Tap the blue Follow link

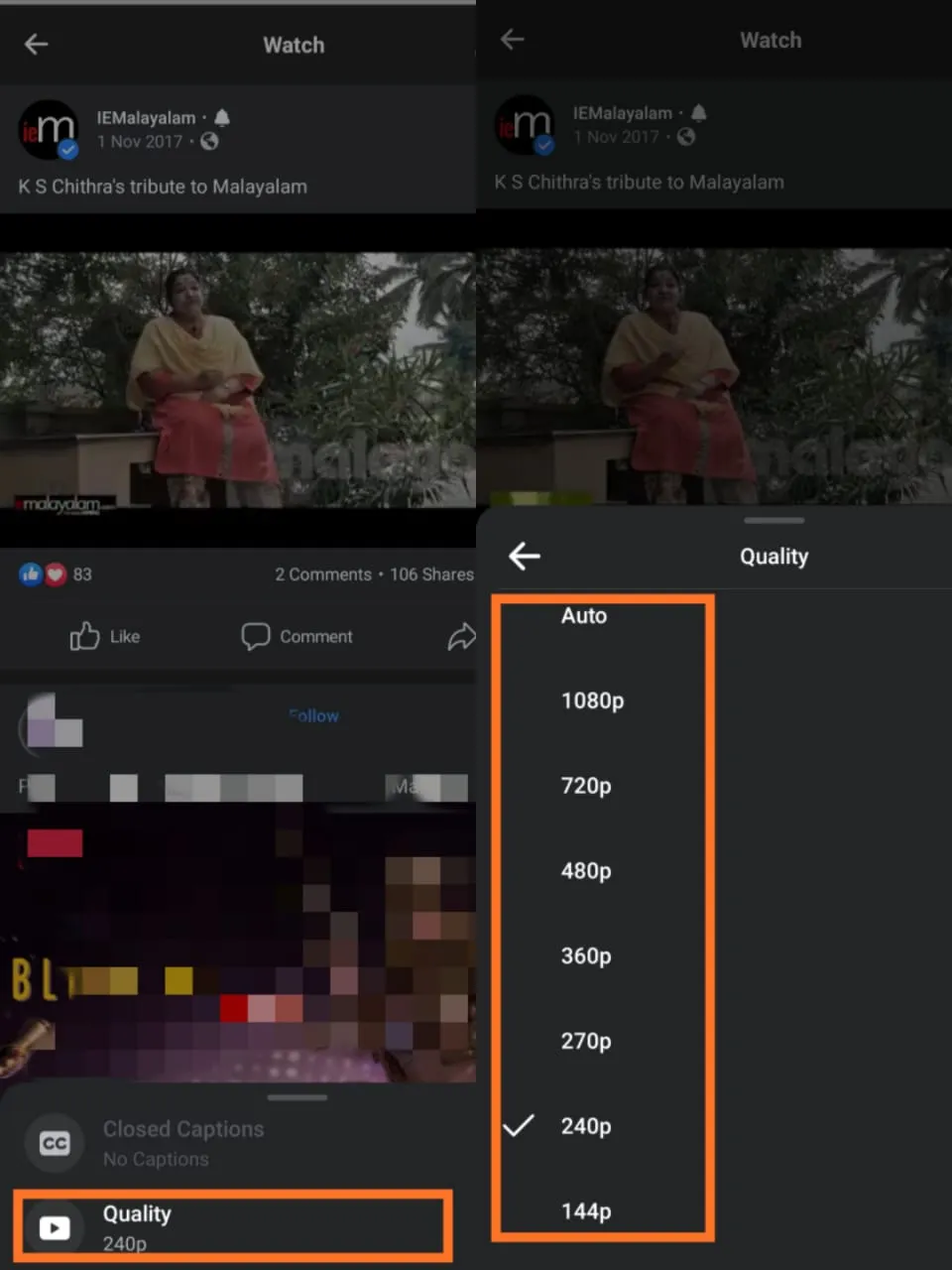(313, 715)
